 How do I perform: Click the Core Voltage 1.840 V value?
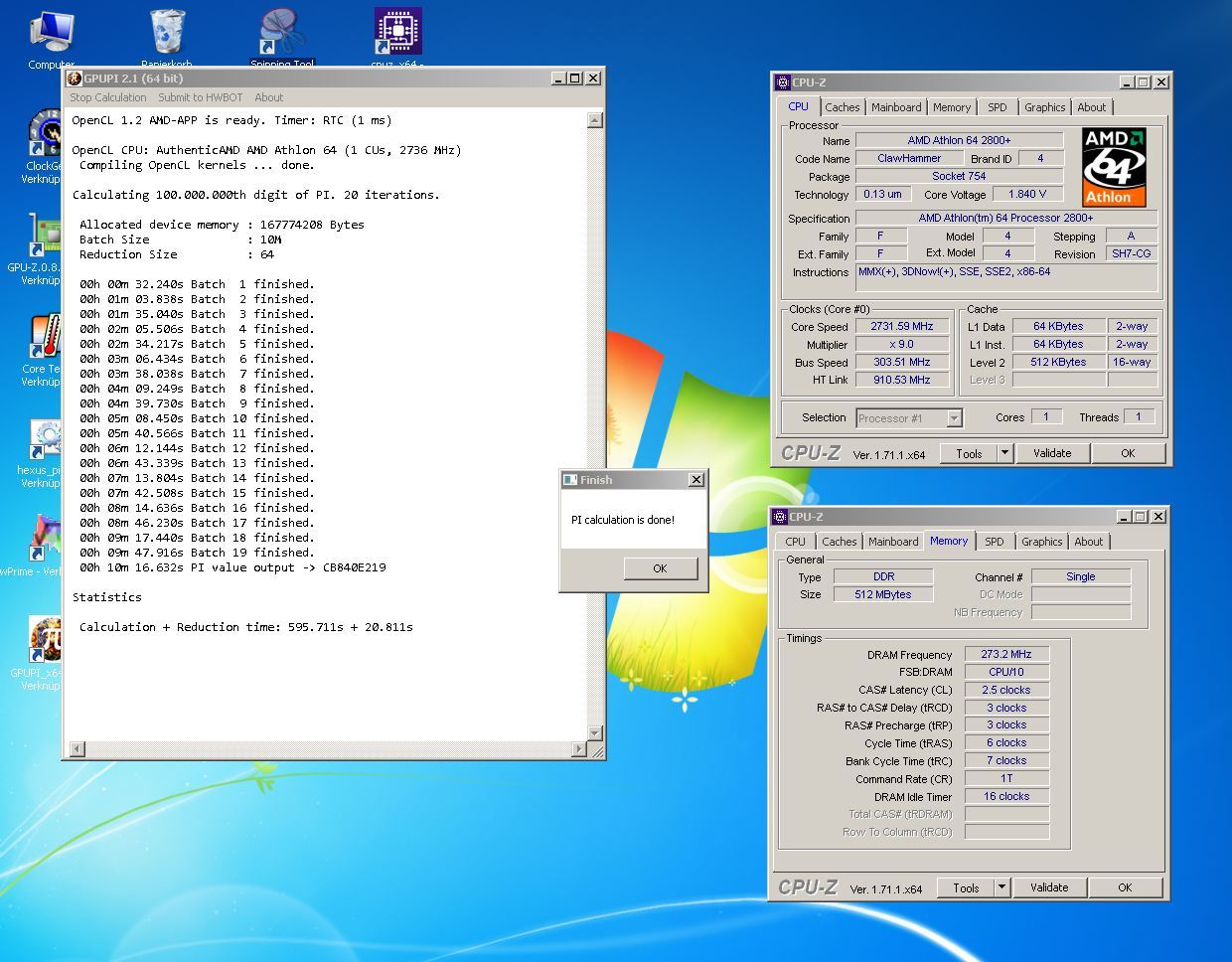pos(1027,194)
